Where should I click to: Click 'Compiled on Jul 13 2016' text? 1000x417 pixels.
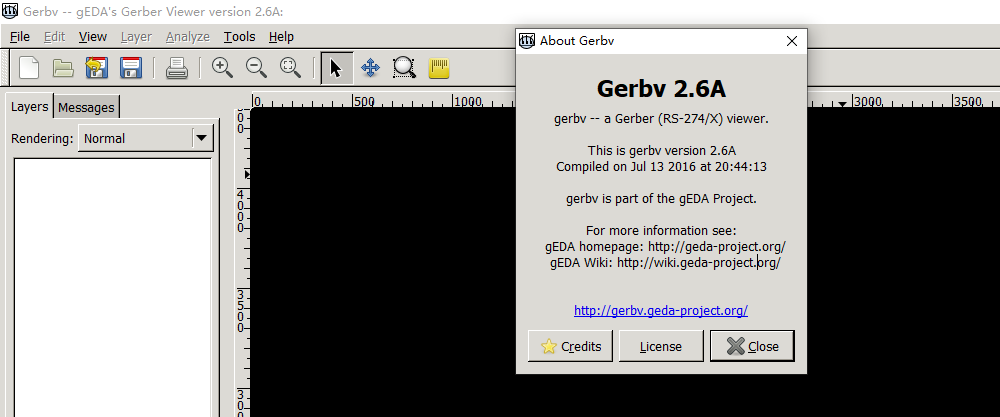pos(661,166)
